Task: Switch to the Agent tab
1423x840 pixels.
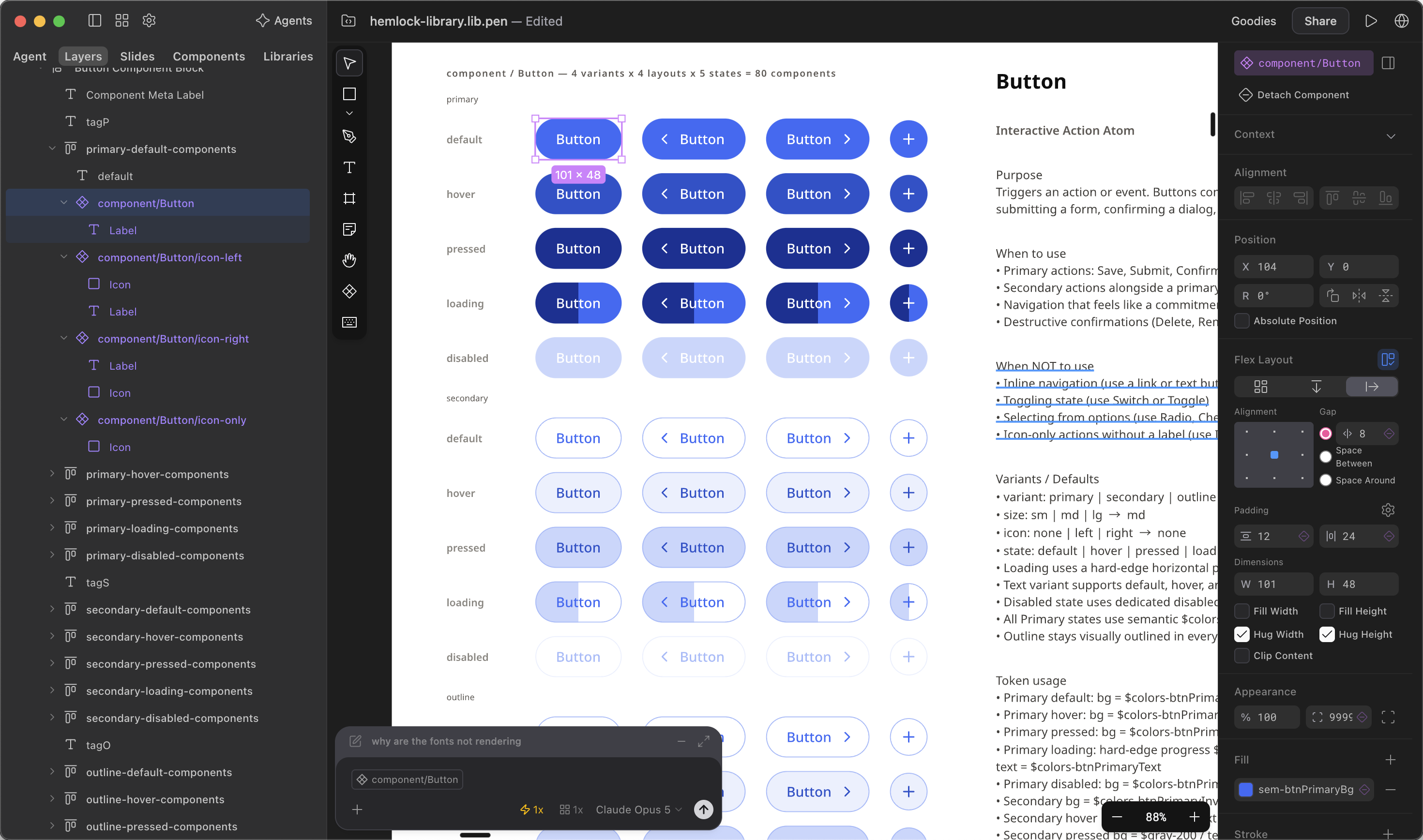Action: pyautogui.click(x=30, y=56)
